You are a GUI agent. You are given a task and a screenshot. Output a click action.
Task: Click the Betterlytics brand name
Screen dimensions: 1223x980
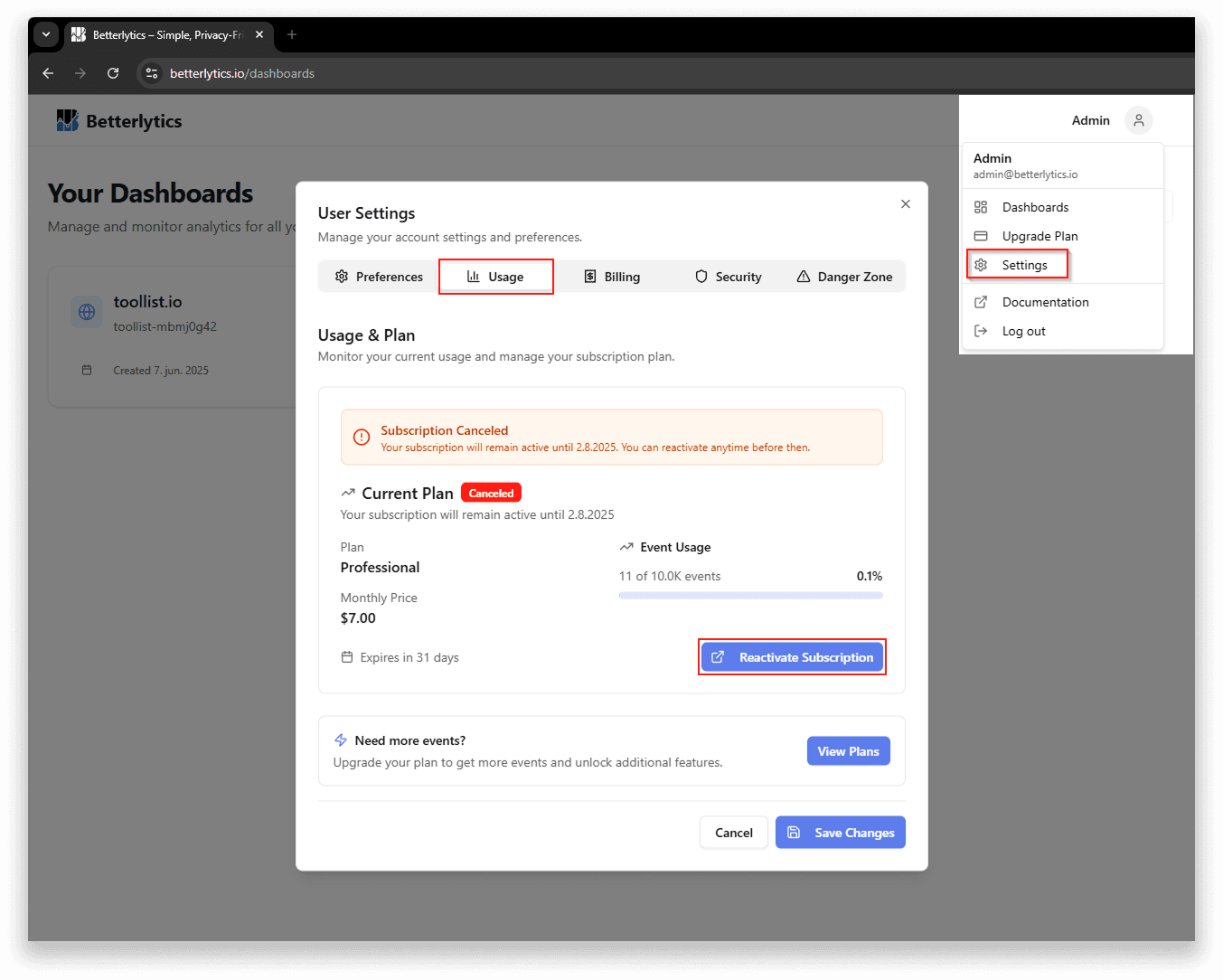(134, 121)
